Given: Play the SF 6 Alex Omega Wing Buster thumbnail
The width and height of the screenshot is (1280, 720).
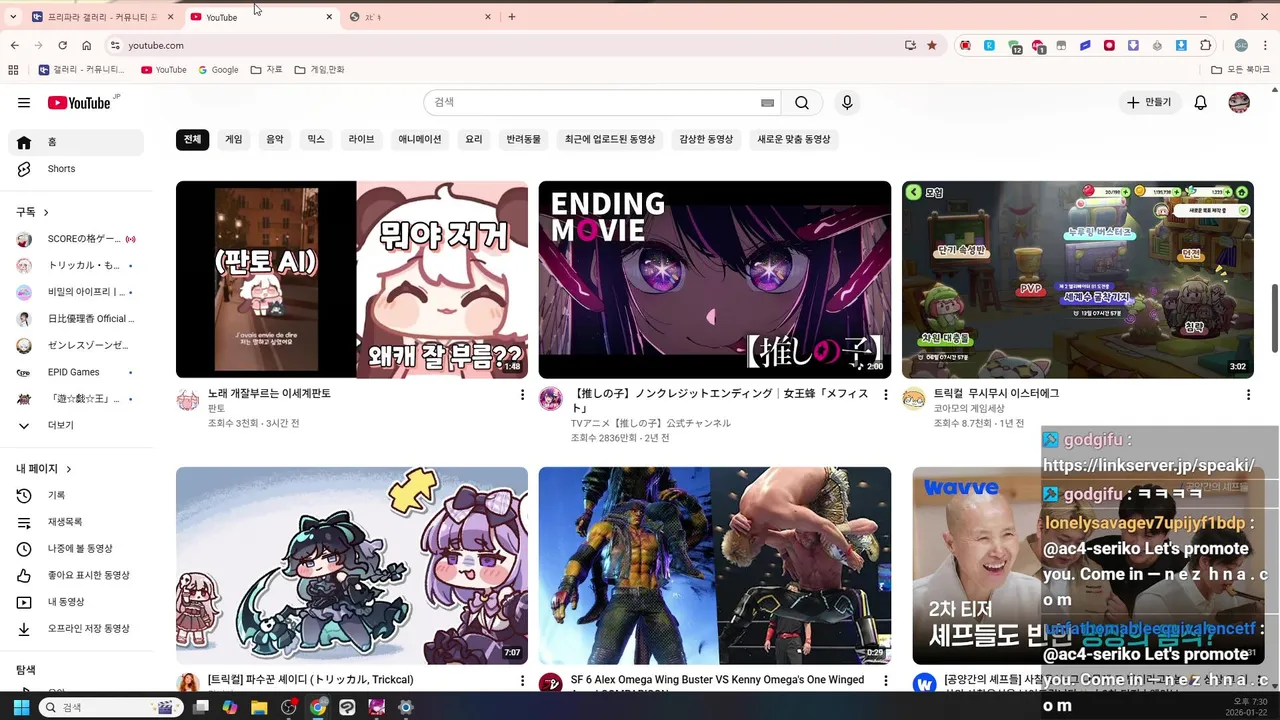Looking at the screenshot, I should (x=715, y=565).
